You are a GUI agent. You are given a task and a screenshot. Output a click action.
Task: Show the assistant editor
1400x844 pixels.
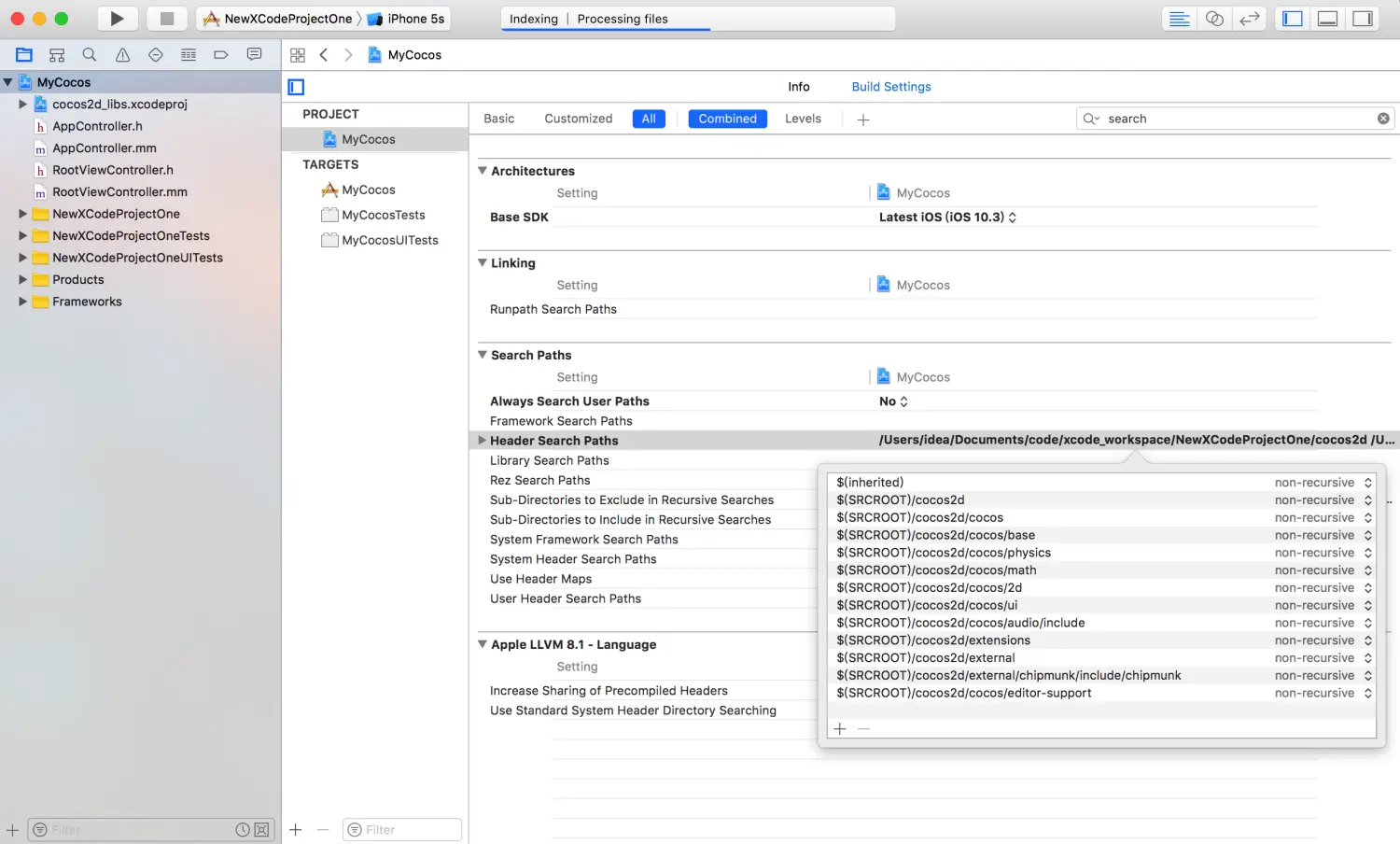pos(1214,19)
